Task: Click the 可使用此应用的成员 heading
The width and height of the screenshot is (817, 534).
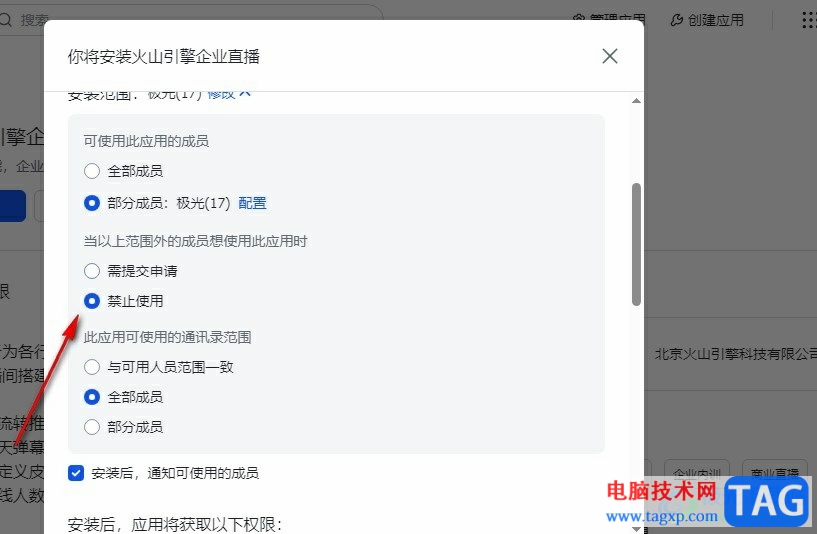Action: click(146, 141)
